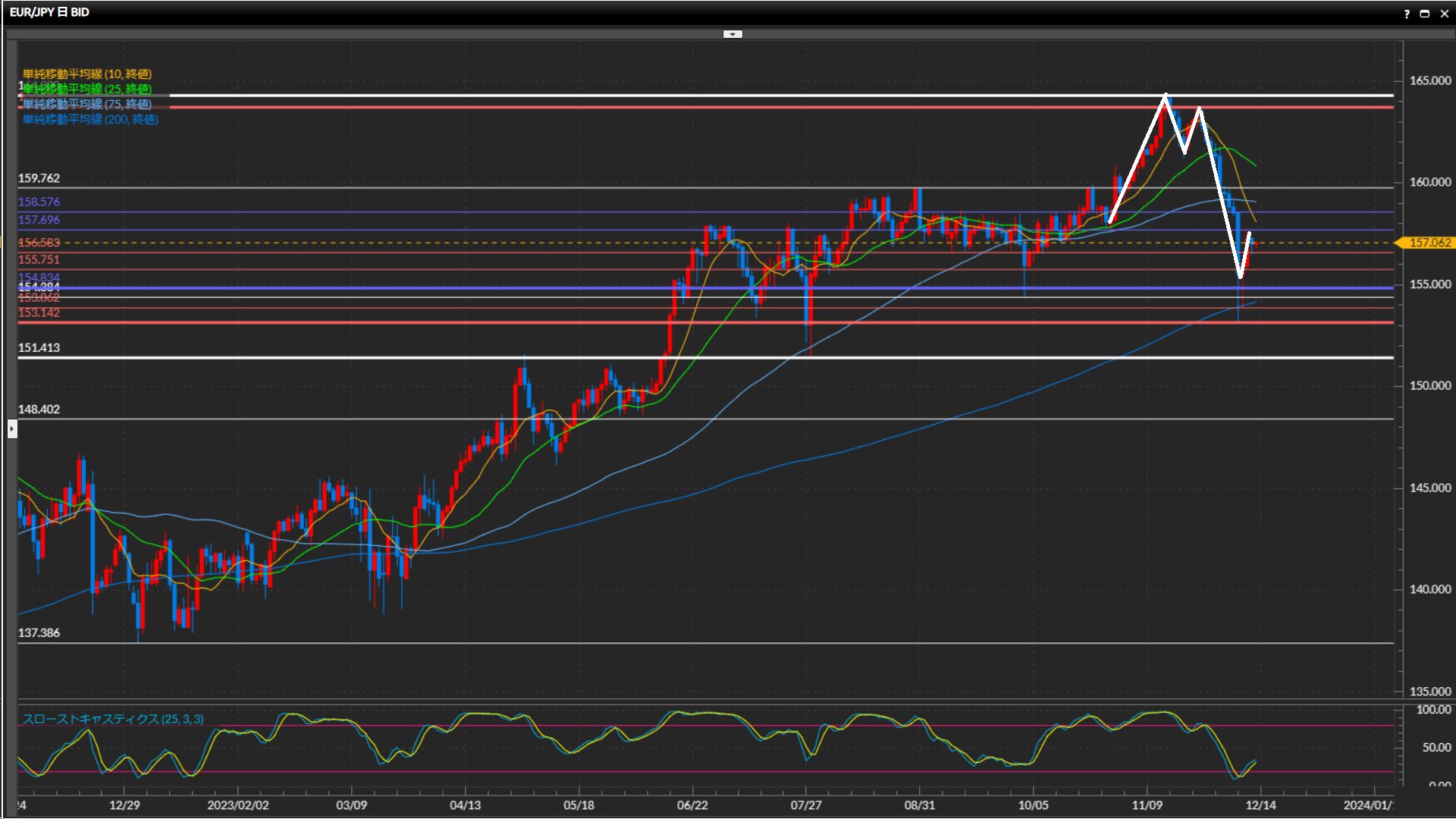Maximize the EUR/JPY chart window
1456x819 pixels.
point(1425,14)
